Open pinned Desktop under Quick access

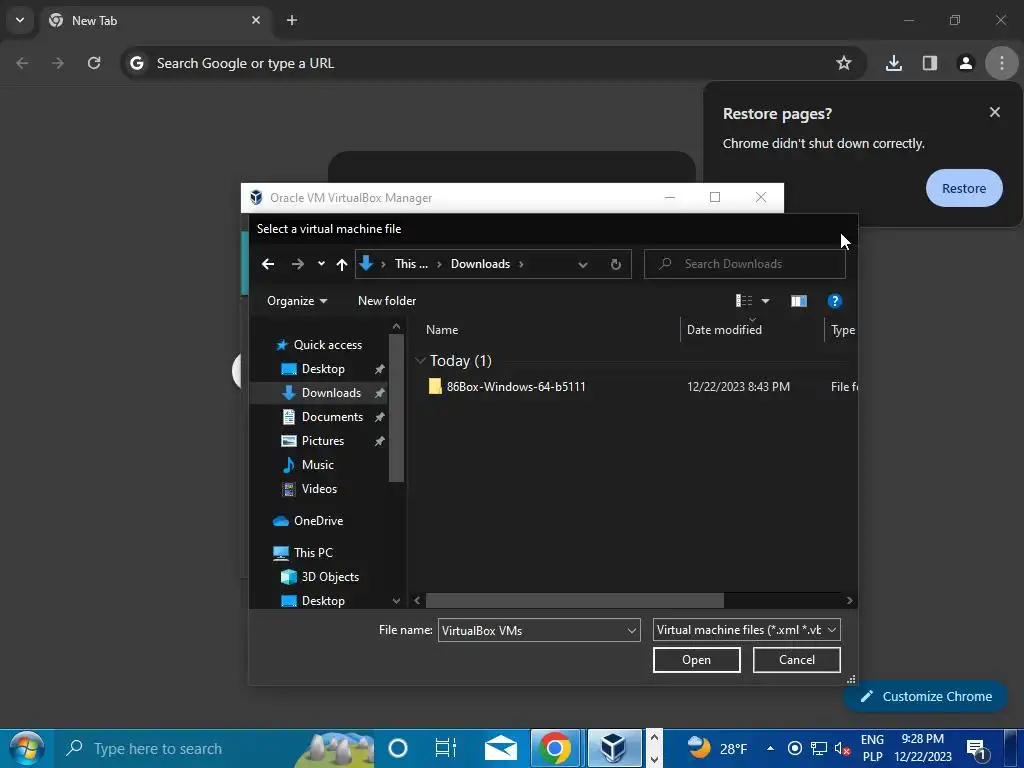click(x=323, y=369)
